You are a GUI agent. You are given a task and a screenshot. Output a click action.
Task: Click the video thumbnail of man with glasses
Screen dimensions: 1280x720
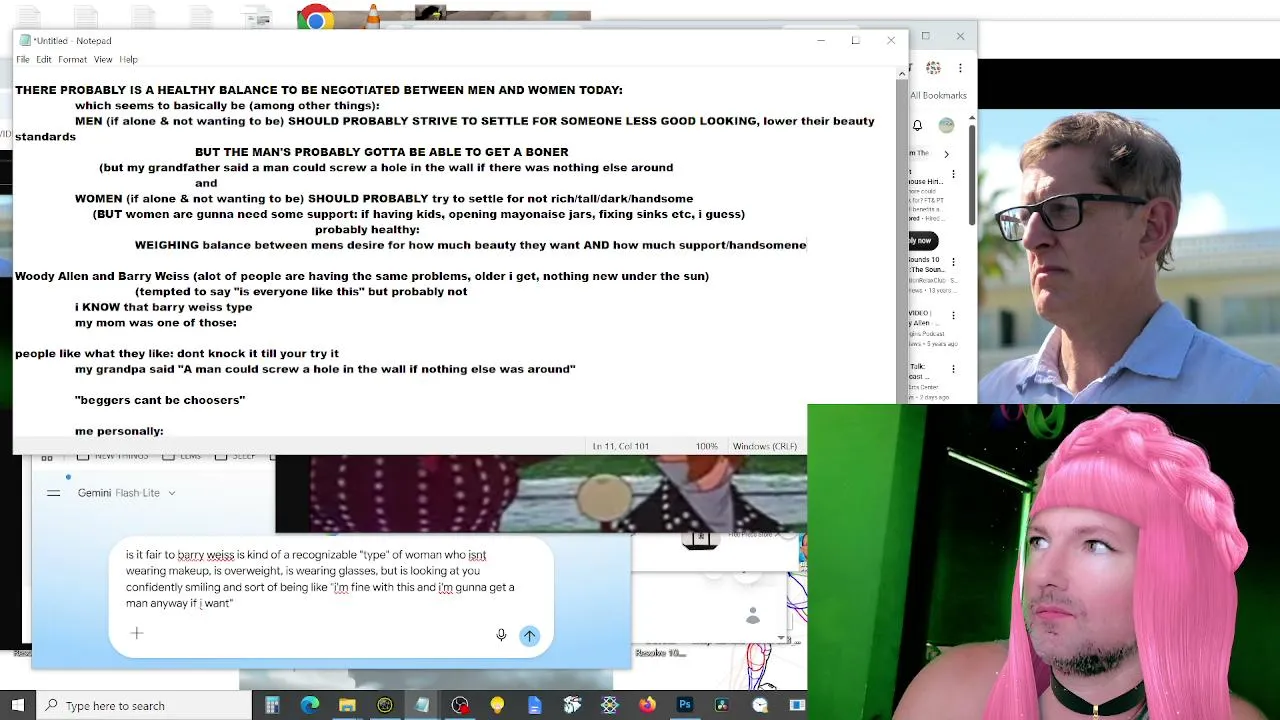[x=1129, y=257]
